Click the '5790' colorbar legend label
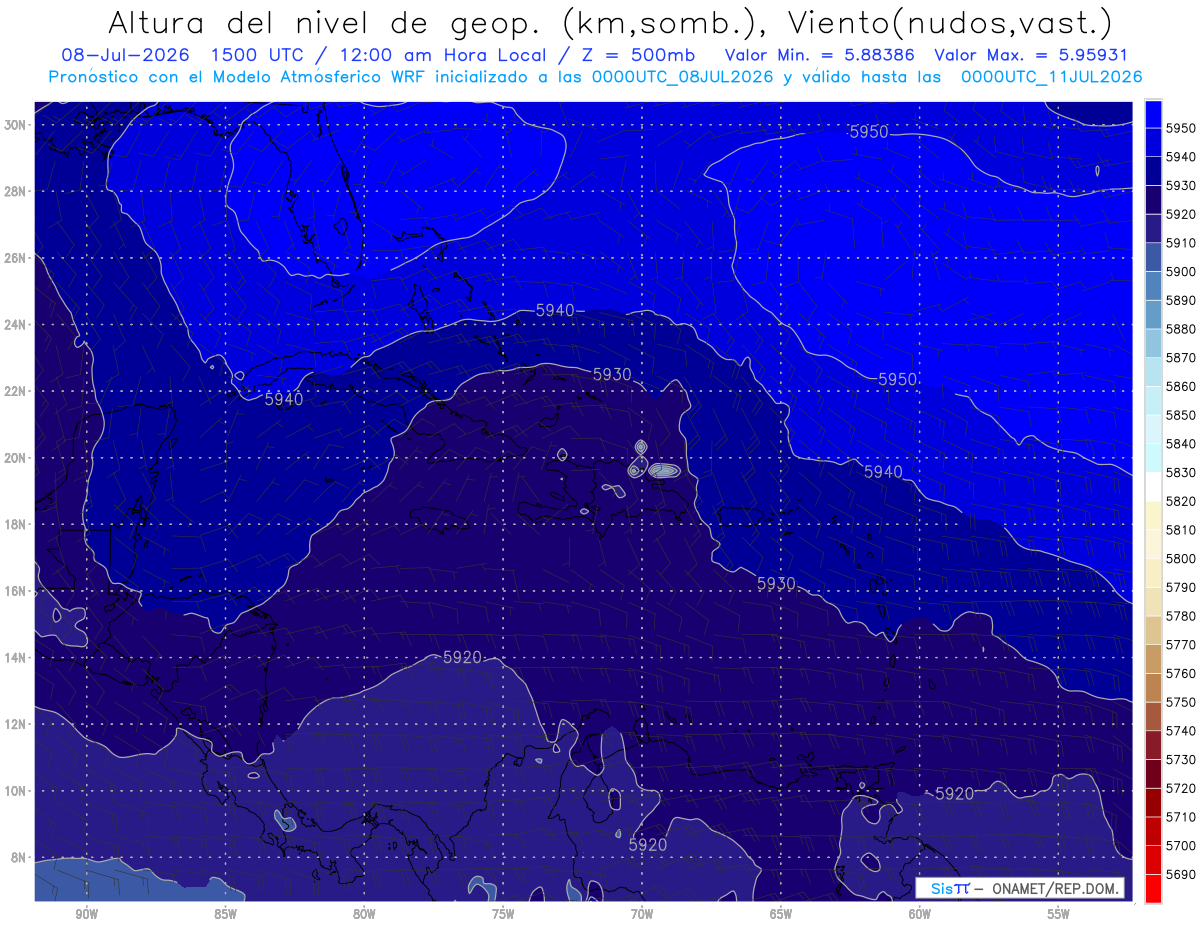Image resolution: width=1200 pixels, height=927 pixels. coord(1181,587)
